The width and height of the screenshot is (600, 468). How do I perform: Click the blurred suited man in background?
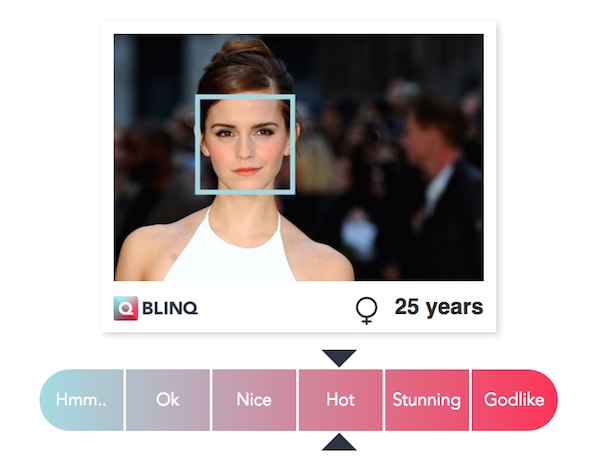pyautogui.click(x=440, y=184)
